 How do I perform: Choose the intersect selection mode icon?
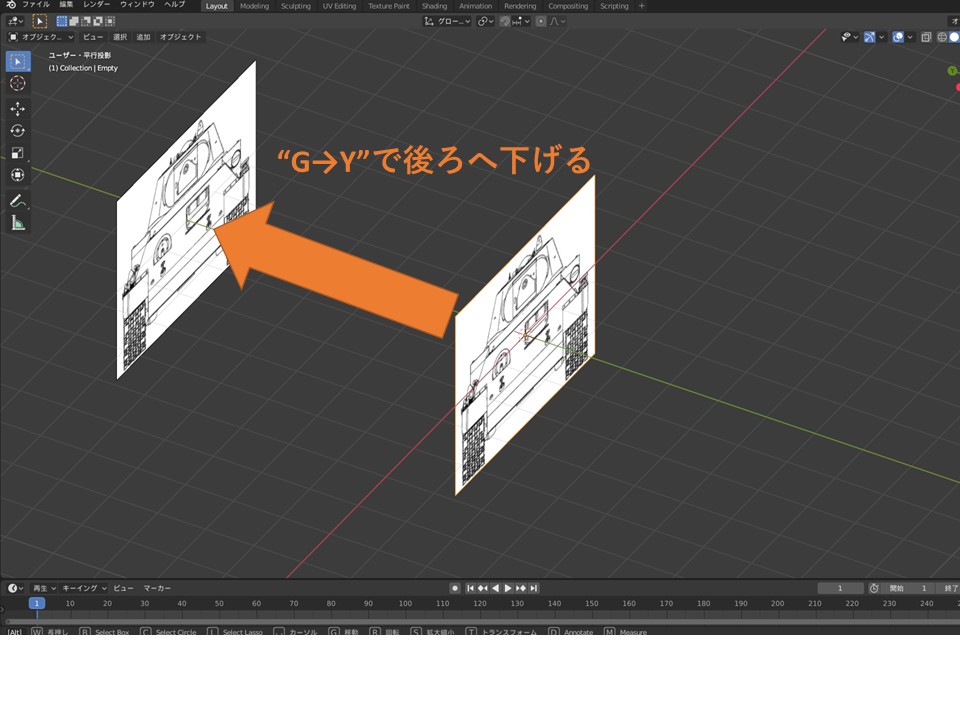pyautogui.click(x=110, y=21)
